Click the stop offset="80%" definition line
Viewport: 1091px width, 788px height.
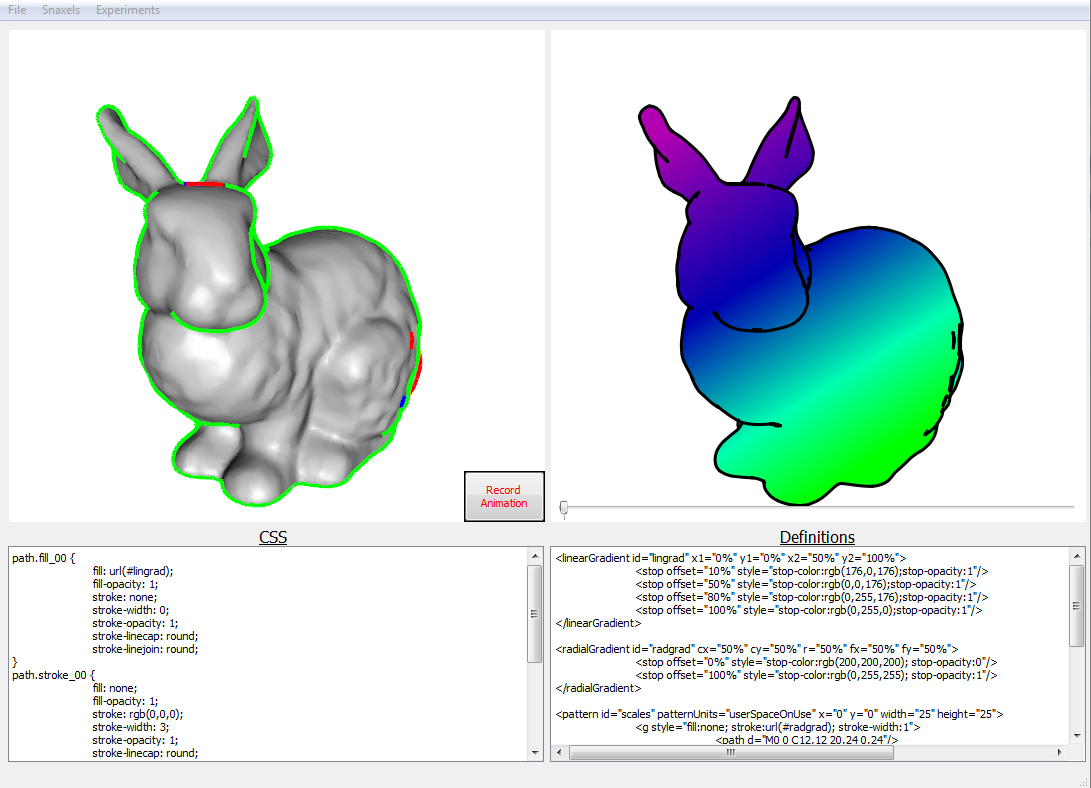[x=811, y=597]
